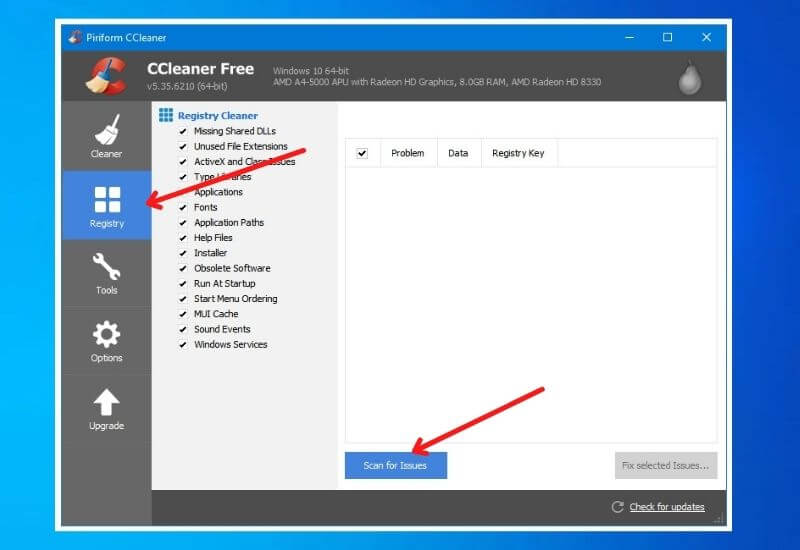Click the Registry Key column header
This screenshot has width=800, height=550.
518,153
